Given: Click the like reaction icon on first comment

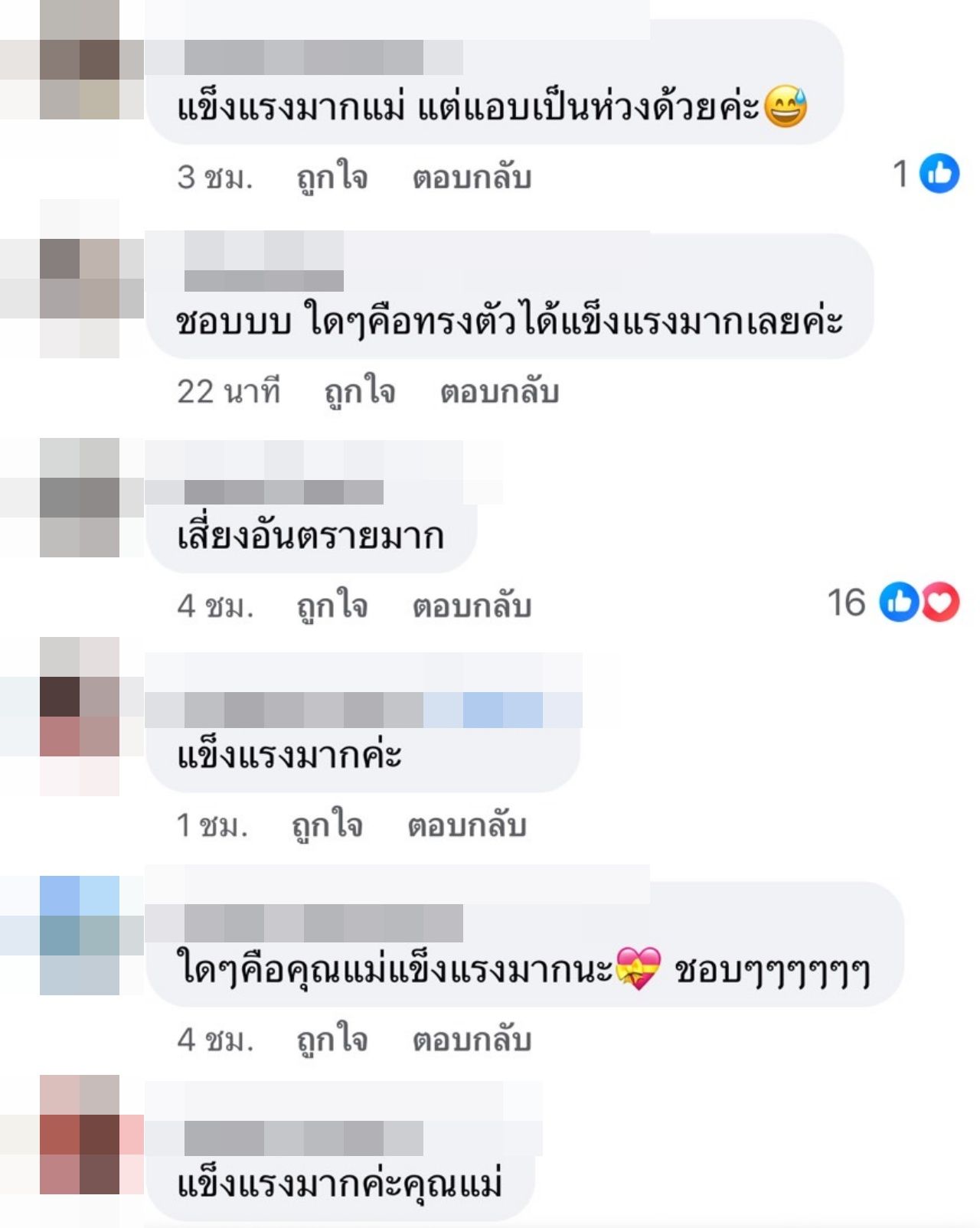Looking at the screenshot, I should click(939, 173).
